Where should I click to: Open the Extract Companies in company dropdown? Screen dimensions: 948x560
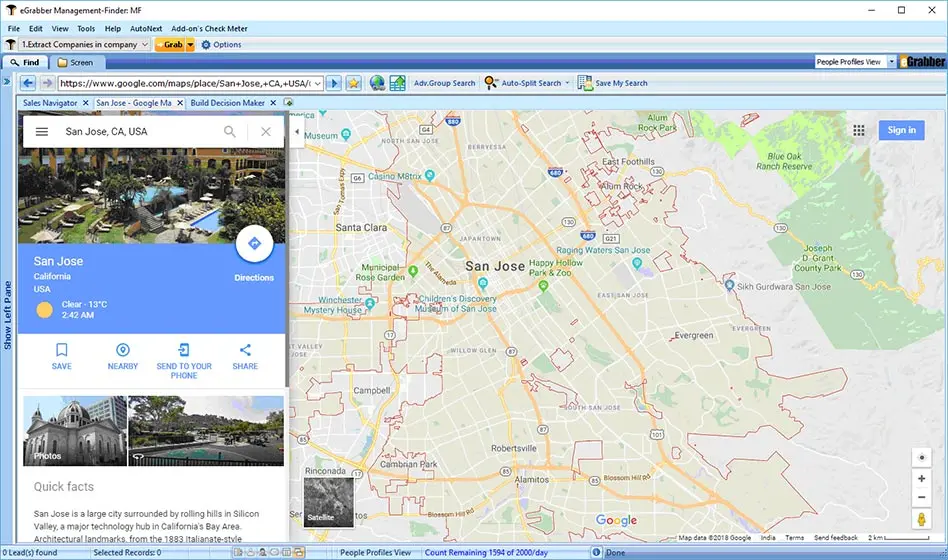[x=144, y=45]
